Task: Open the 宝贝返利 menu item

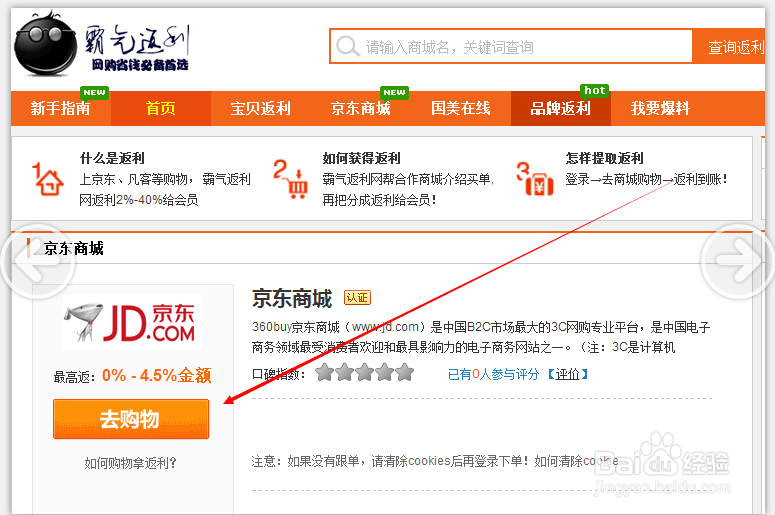Action: point(260,108)
